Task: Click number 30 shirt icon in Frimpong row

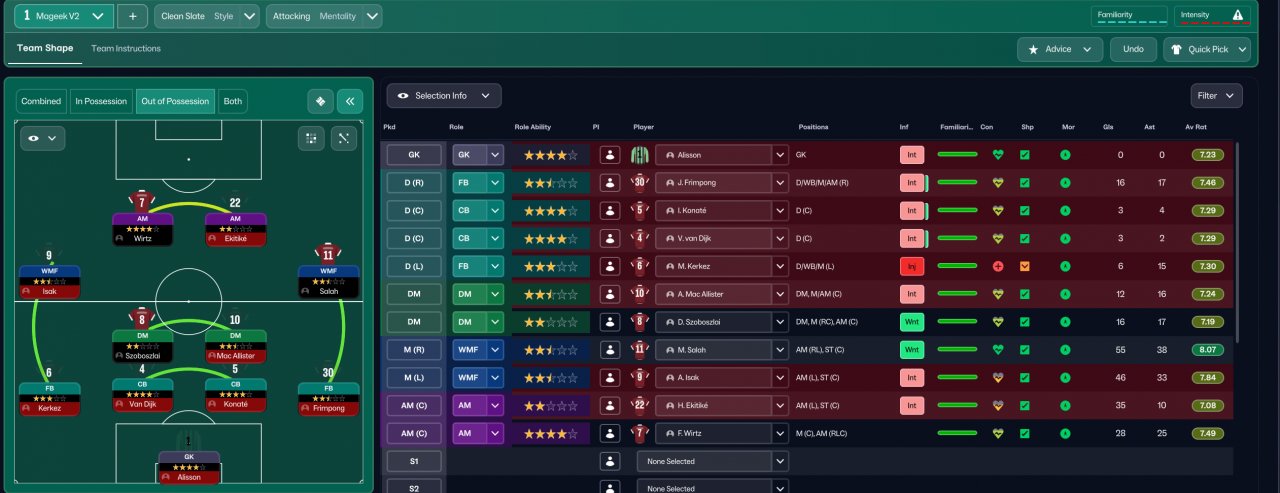Action: pyautogui.click(x=640, y=183)
